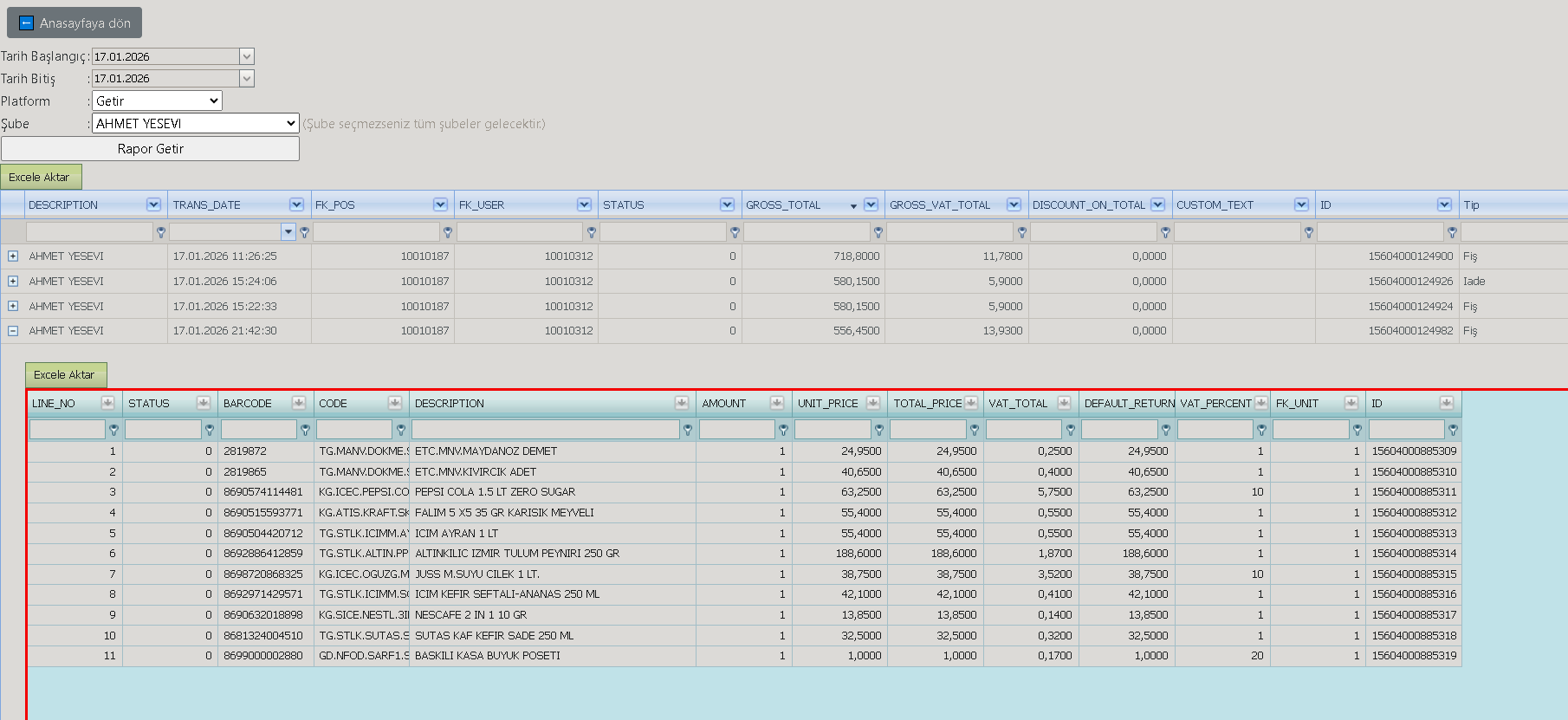Click back arrow icon in Anasayfaya dön
The image size is (1568, 720).
pos(26,23)
